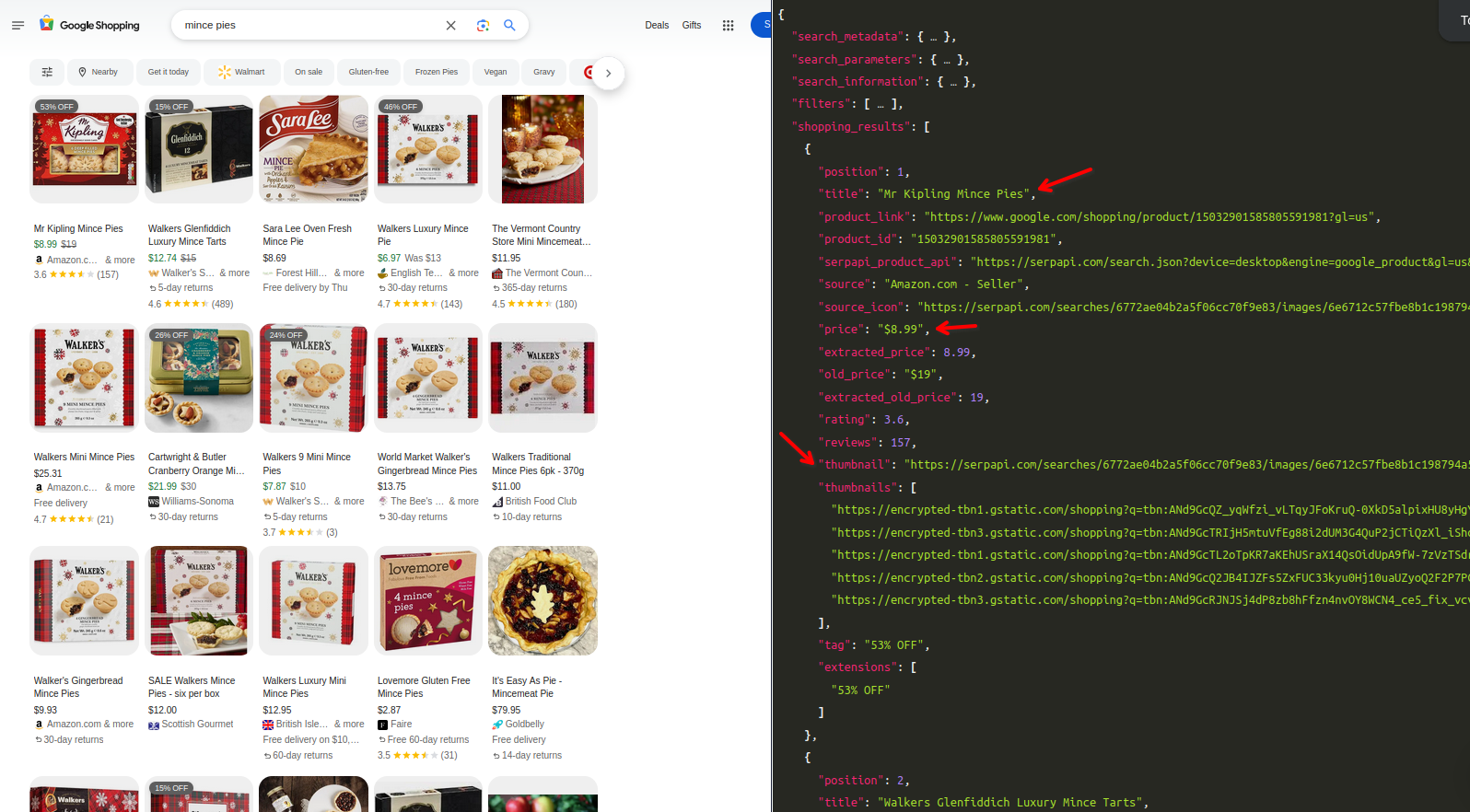
Task: Open Mr Kipling Mince Pies title
Action: pyautogui.click(x=78, y=228)
